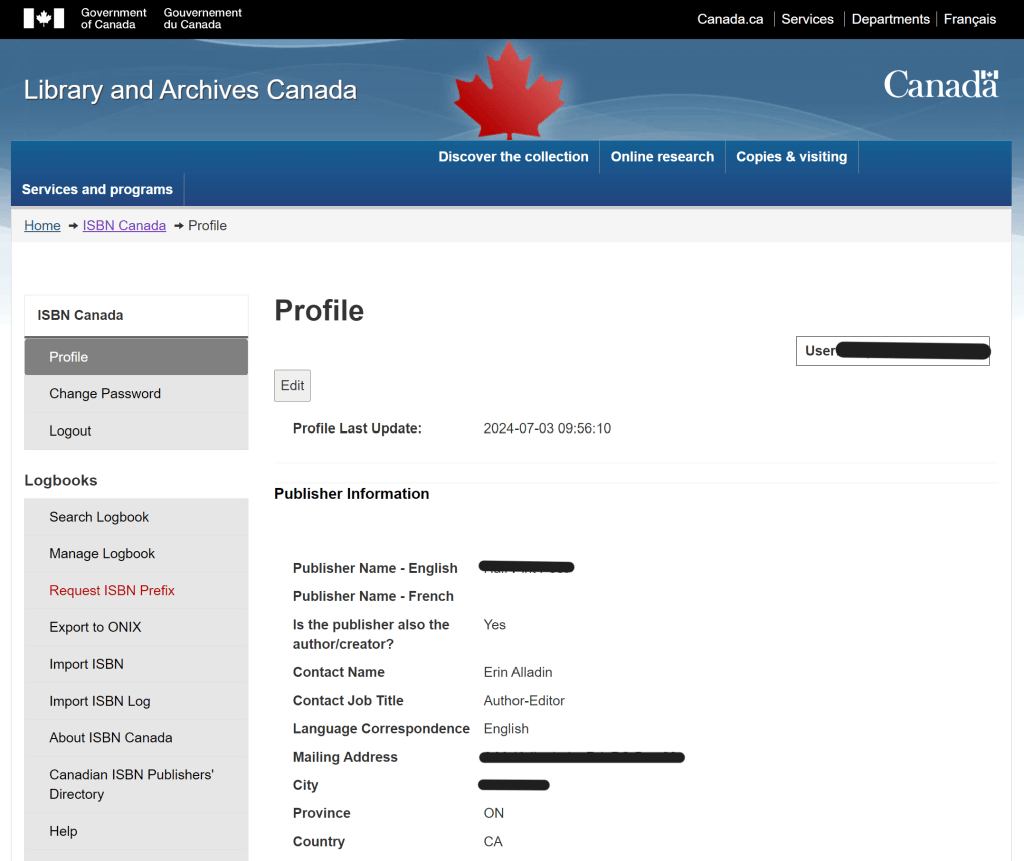
Task: Select Copies & visiting menu item
Action: [791, 157]
